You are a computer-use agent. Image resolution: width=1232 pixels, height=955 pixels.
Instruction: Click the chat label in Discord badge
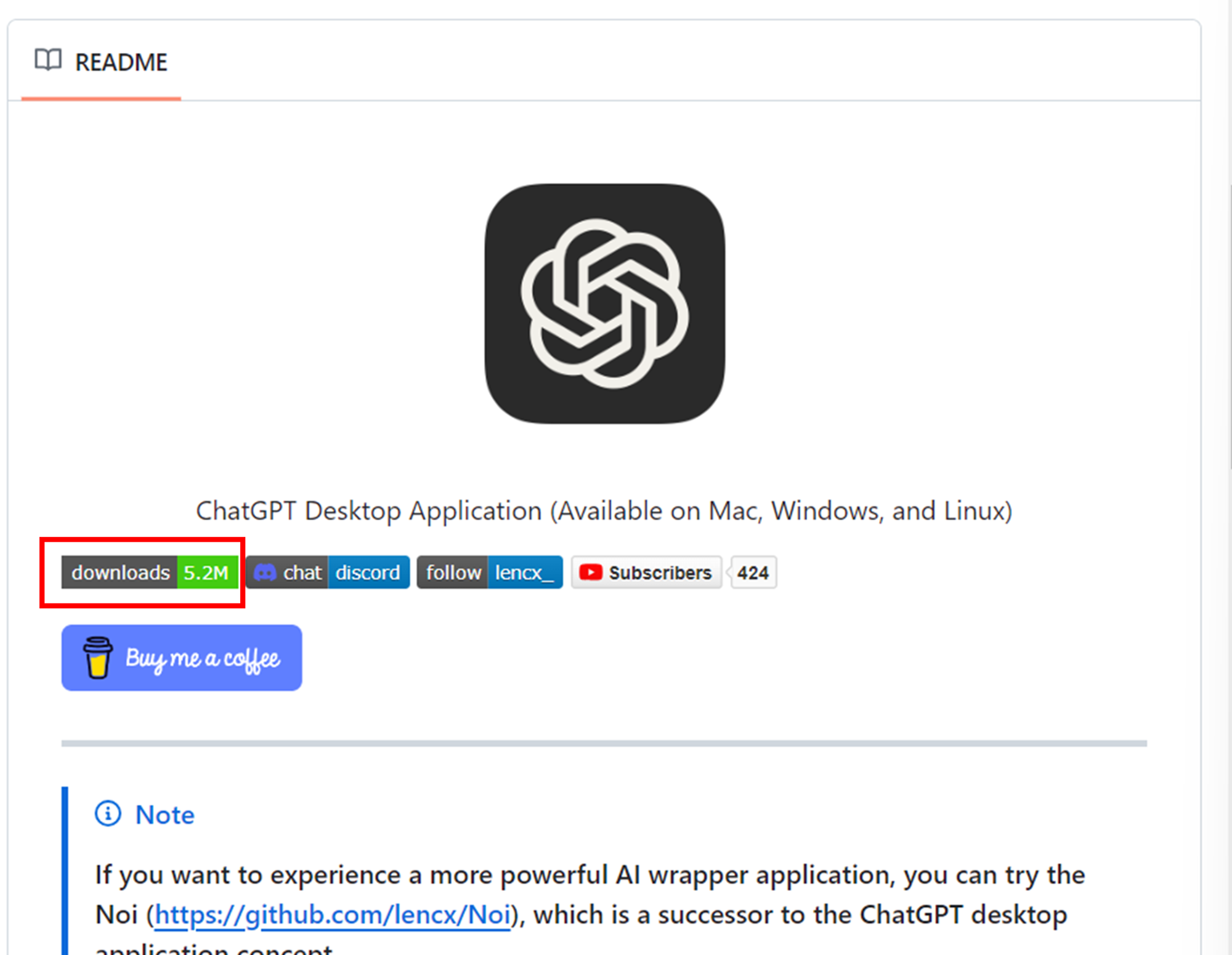point(302,573)
